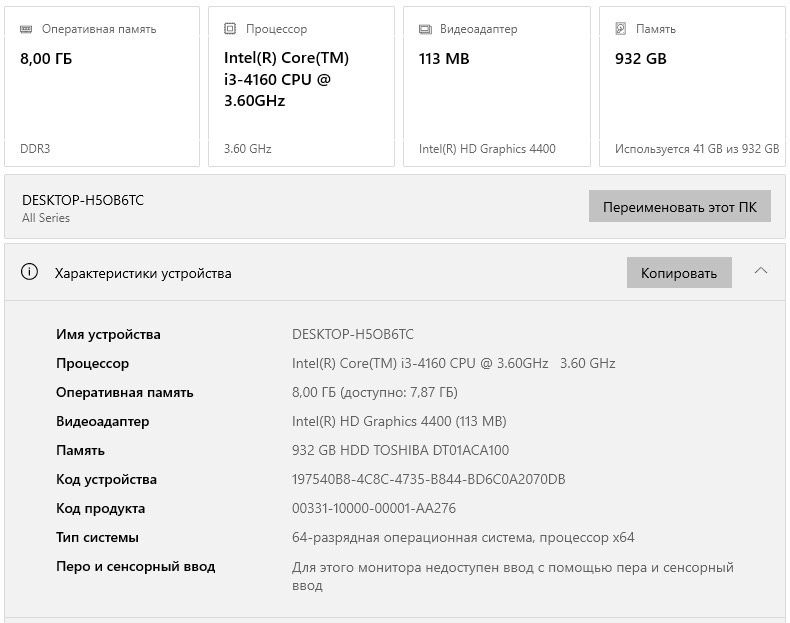Click product ID 00331-10000-00001-AA276

(374, 508)
